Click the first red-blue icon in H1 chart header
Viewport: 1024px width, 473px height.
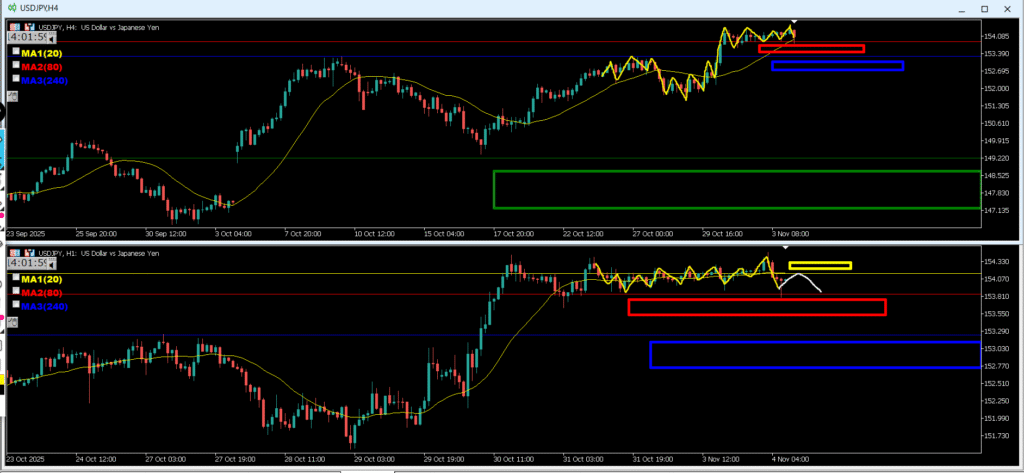pos(15,251)
